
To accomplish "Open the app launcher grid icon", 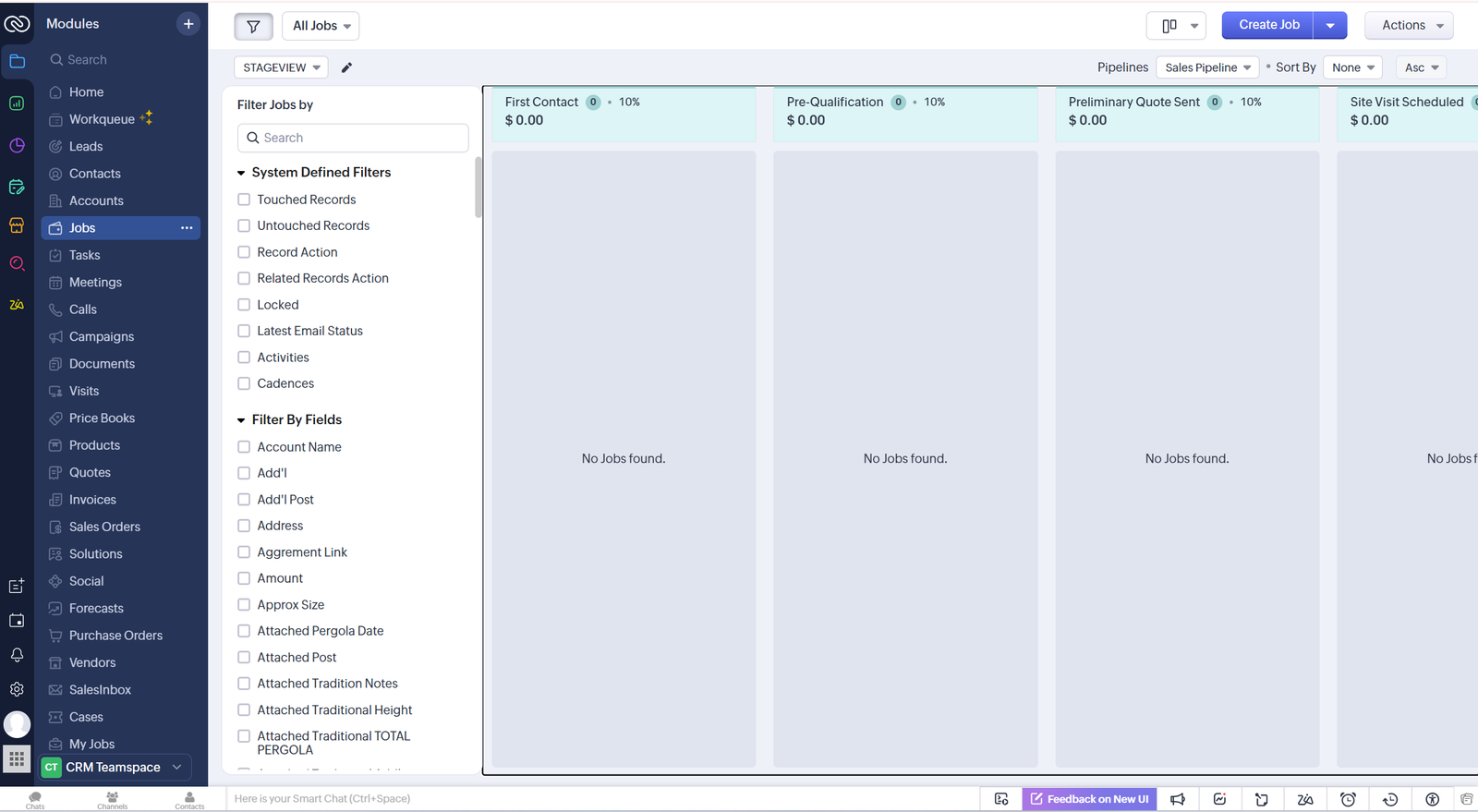I will point(17,759).
